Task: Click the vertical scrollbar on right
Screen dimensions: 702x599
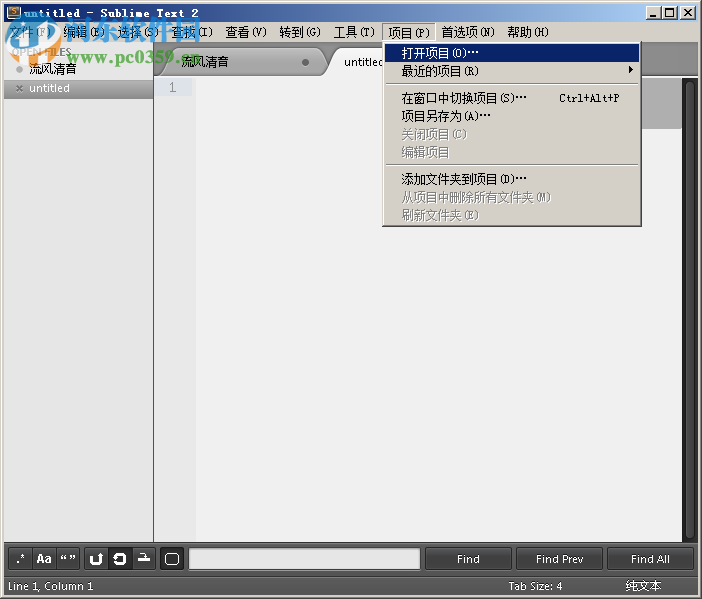Action: [x=689, y=309]
